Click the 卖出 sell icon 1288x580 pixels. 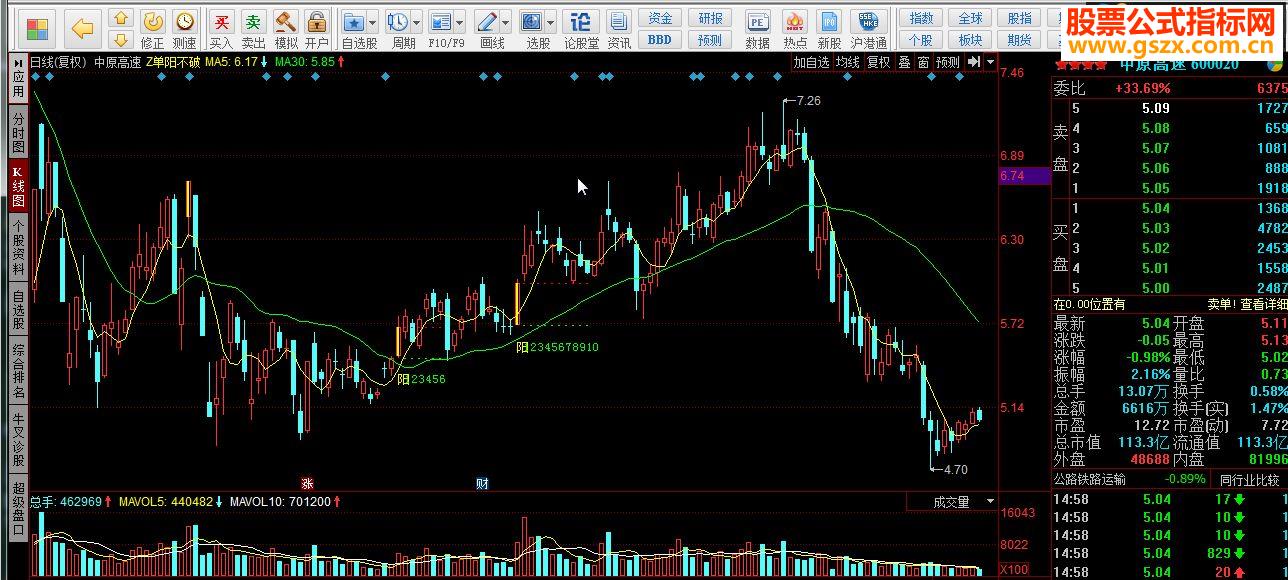[x=254, y=28]
